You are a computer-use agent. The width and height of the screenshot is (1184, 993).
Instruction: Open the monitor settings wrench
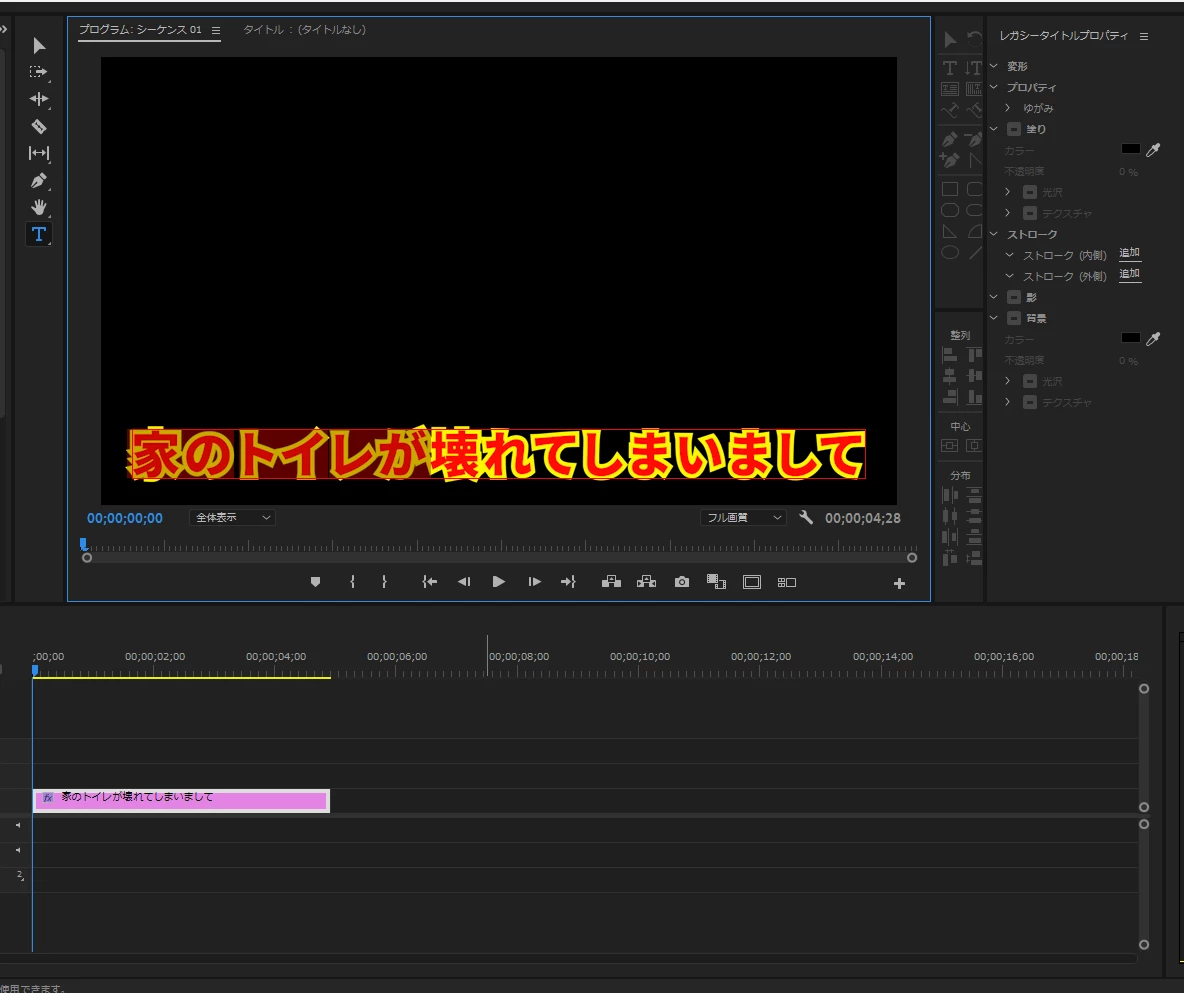coord(806,517)
